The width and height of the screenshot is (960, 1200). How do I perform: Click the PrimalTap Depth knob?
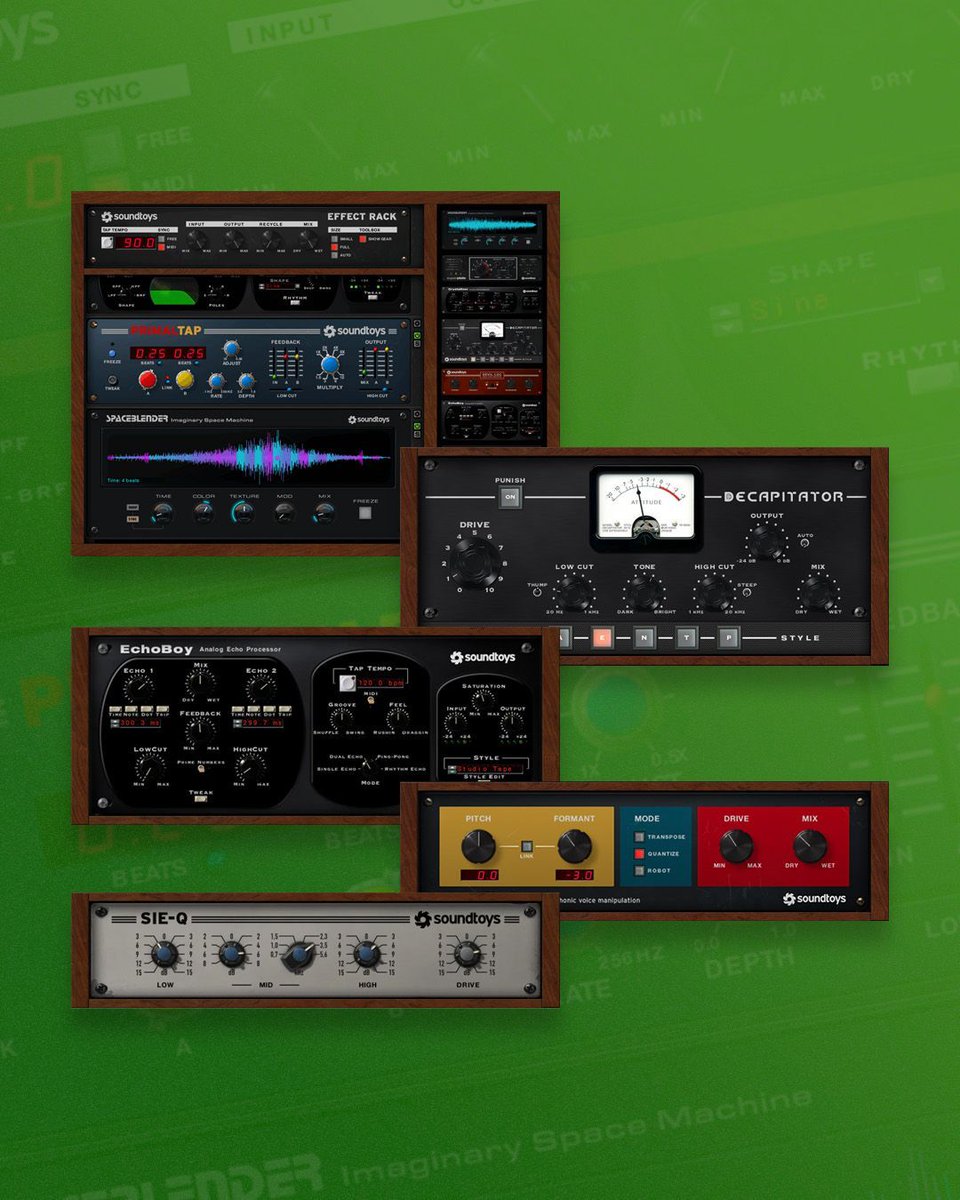click(x=246, y=381)
